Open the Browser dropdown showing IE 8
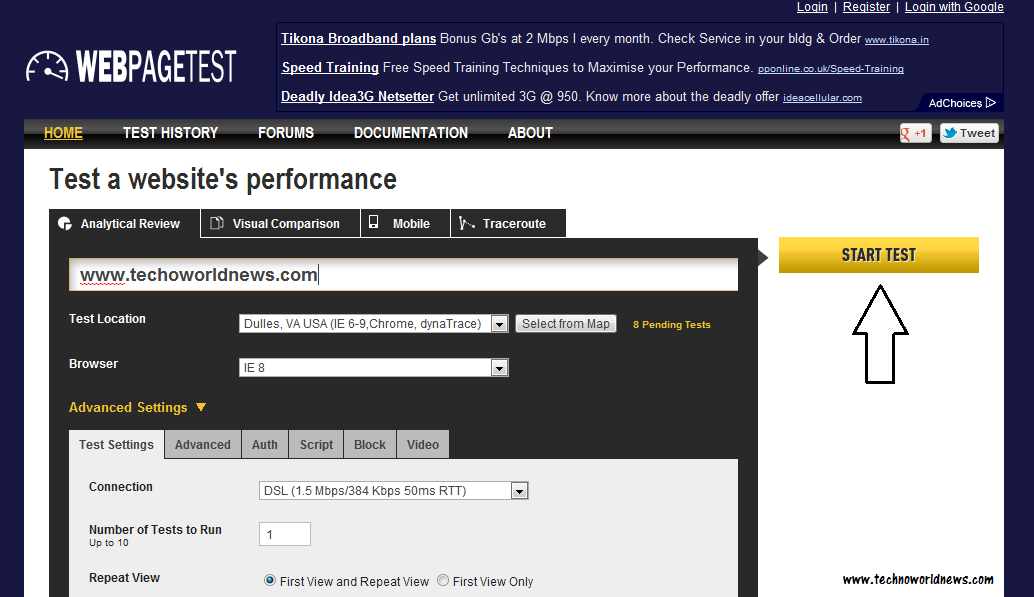This screenshot has height=597, width=1034. click(499, 367)
